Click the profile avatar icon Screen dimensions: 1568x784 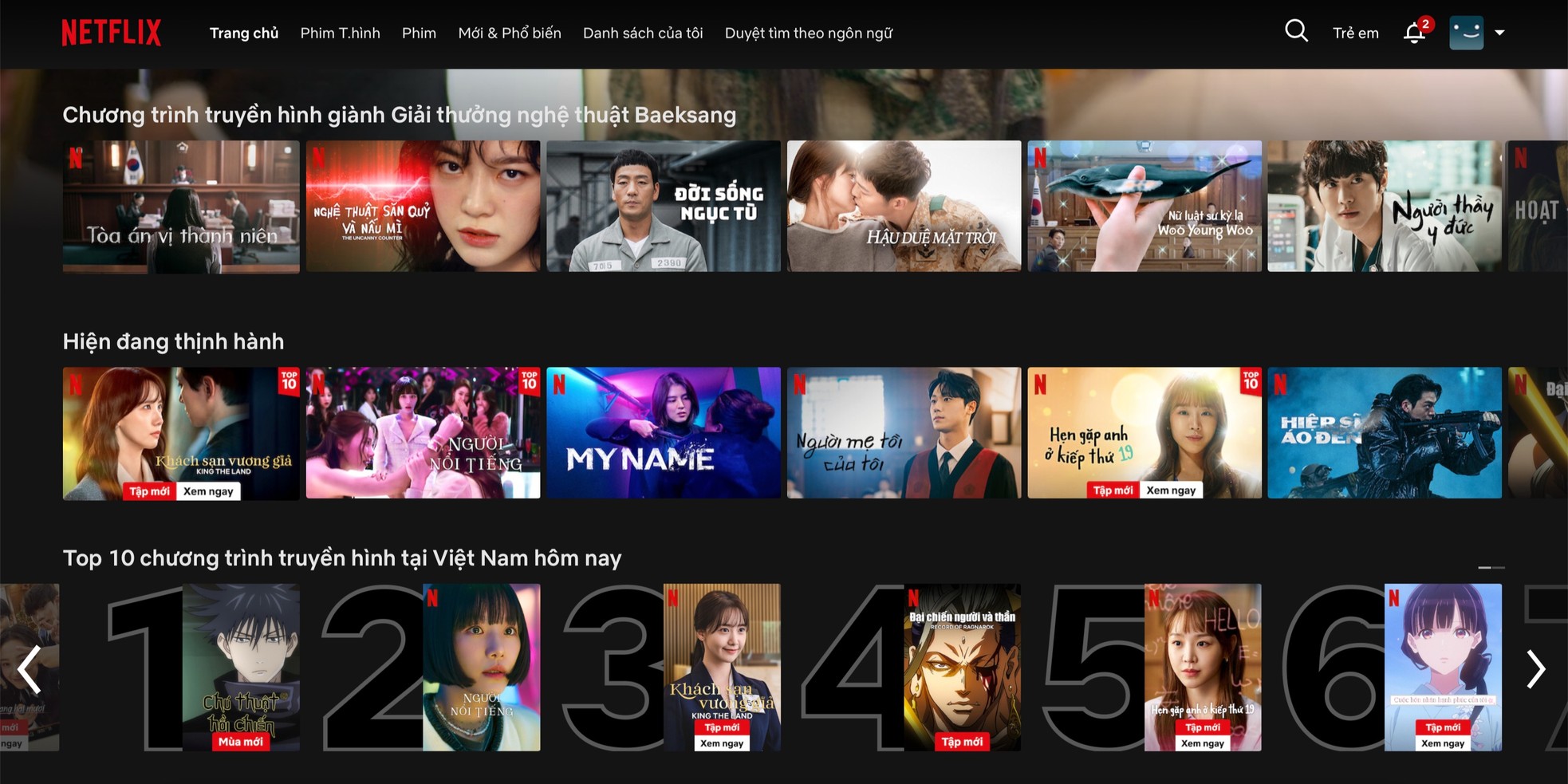(1466, 33)
